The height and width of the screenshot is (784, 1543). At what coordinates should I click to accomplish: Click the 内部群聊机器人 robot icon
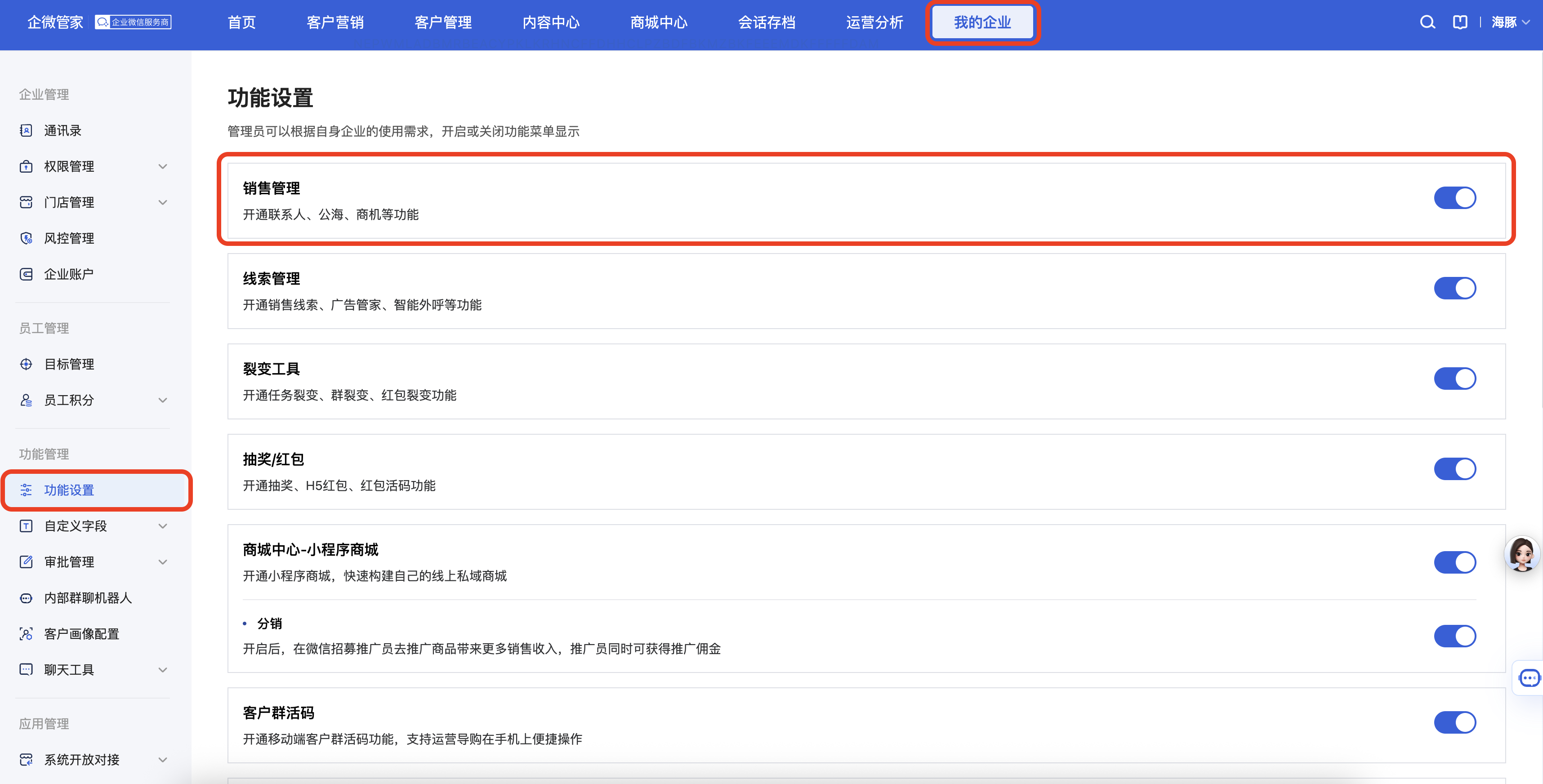tap(26, 598)
